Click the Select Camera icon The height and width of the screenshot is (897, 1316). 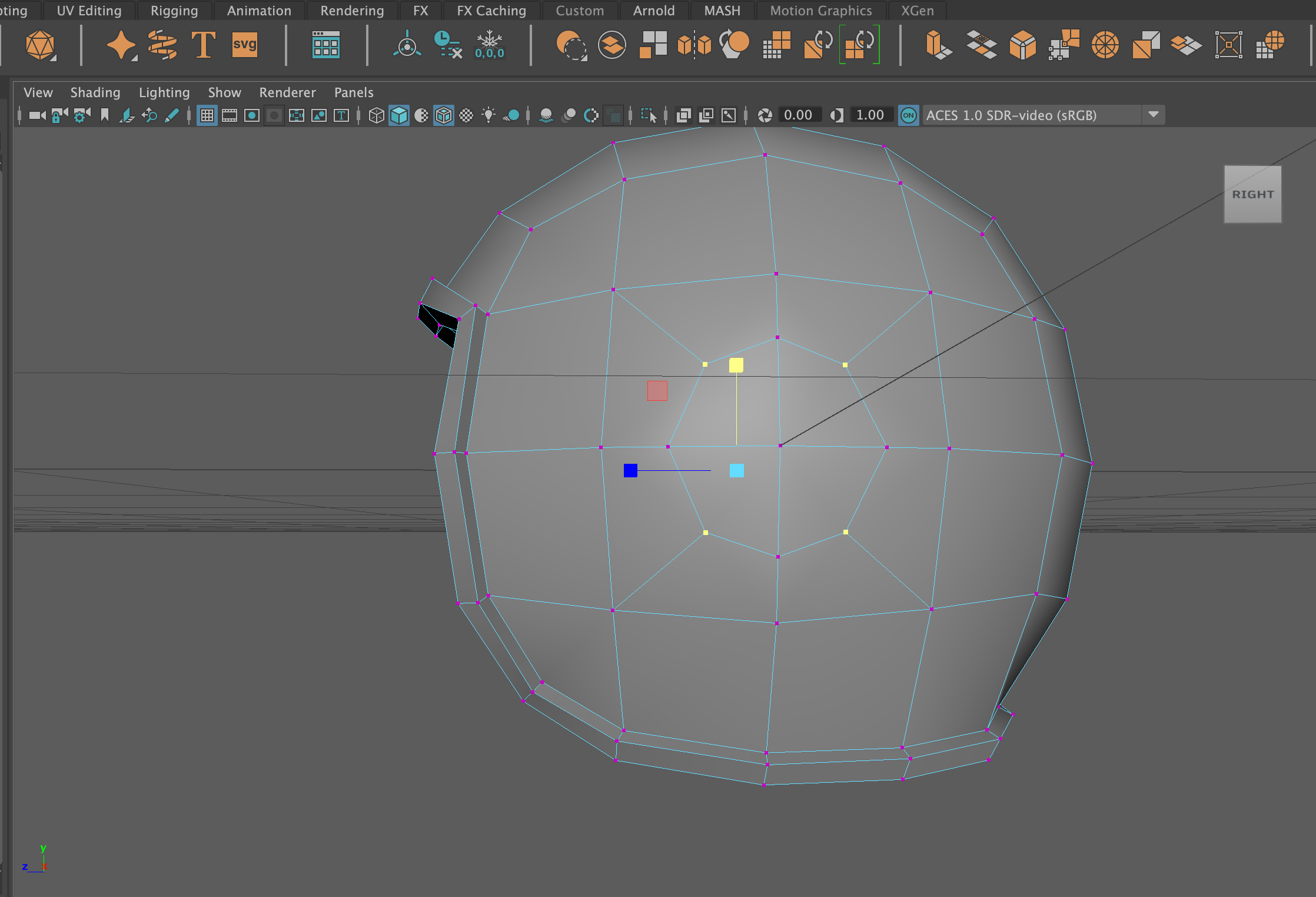(x=38, y=115)
